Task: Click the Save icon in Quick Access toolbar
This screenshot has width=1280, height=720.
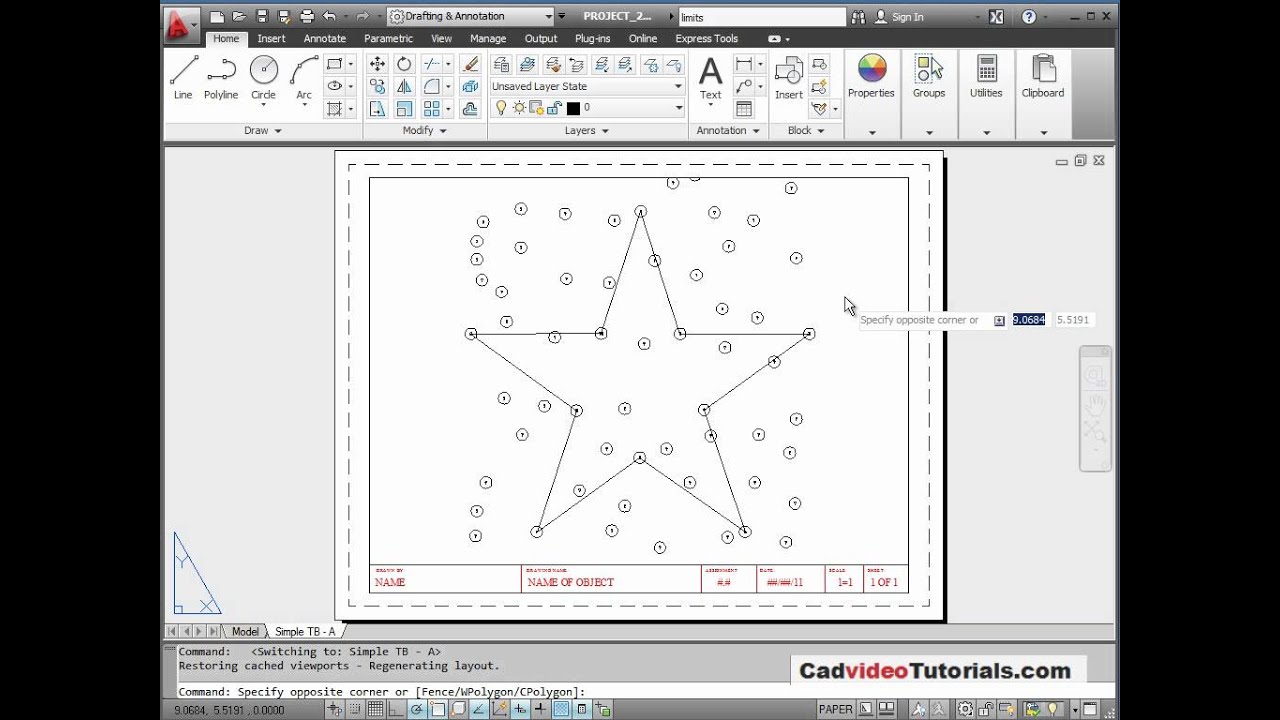Action: pos(262,17)
